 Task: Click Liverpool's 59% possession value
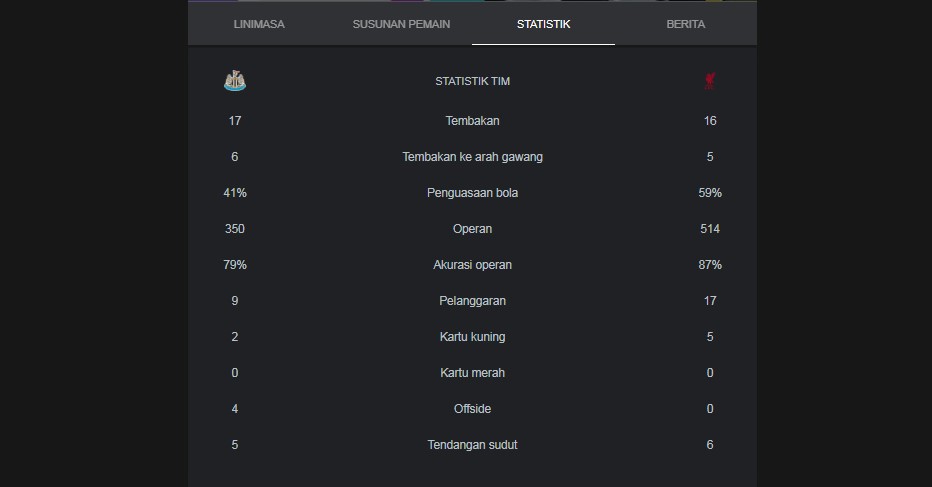pyautogui.click(x=710, y=193)
